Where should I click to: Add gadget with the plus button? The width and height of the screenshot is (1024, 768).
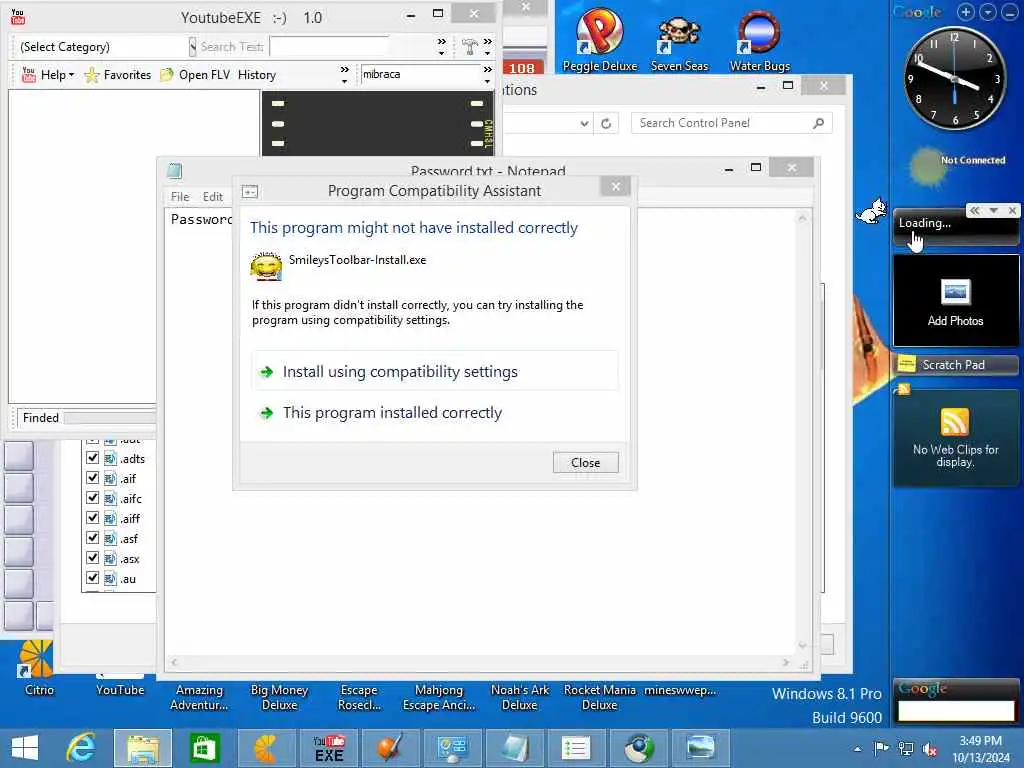point(965,12)
